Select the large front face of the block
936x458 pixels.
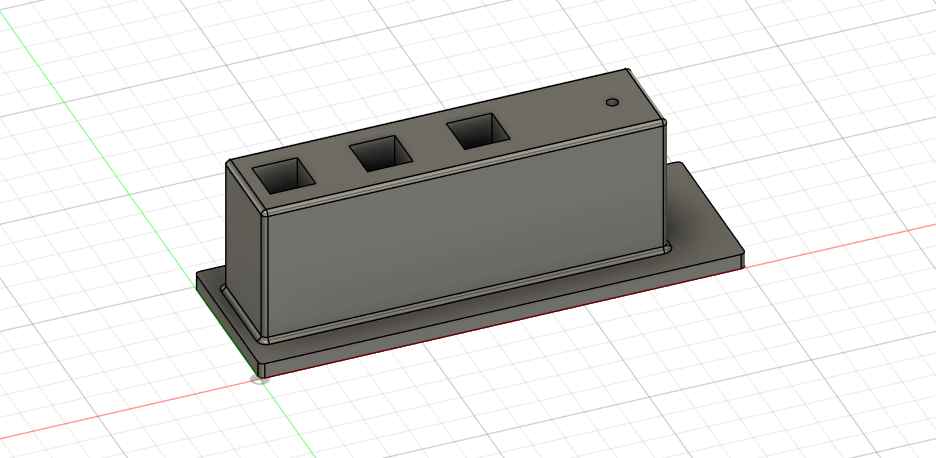466,233
